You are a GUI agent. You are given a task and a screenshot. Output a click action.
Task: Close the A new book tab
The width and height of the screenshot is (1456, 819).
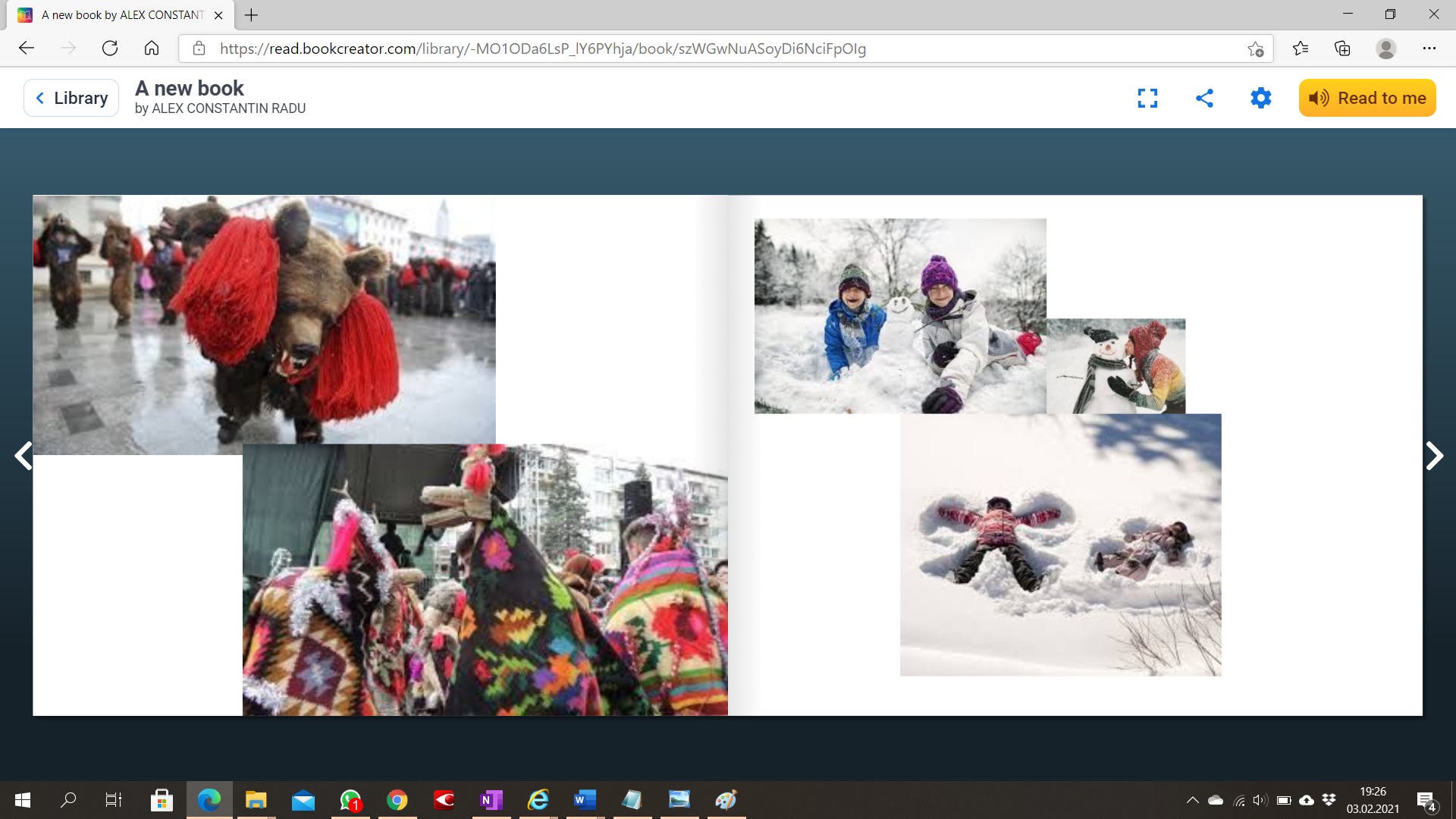[x=218, y=15]
